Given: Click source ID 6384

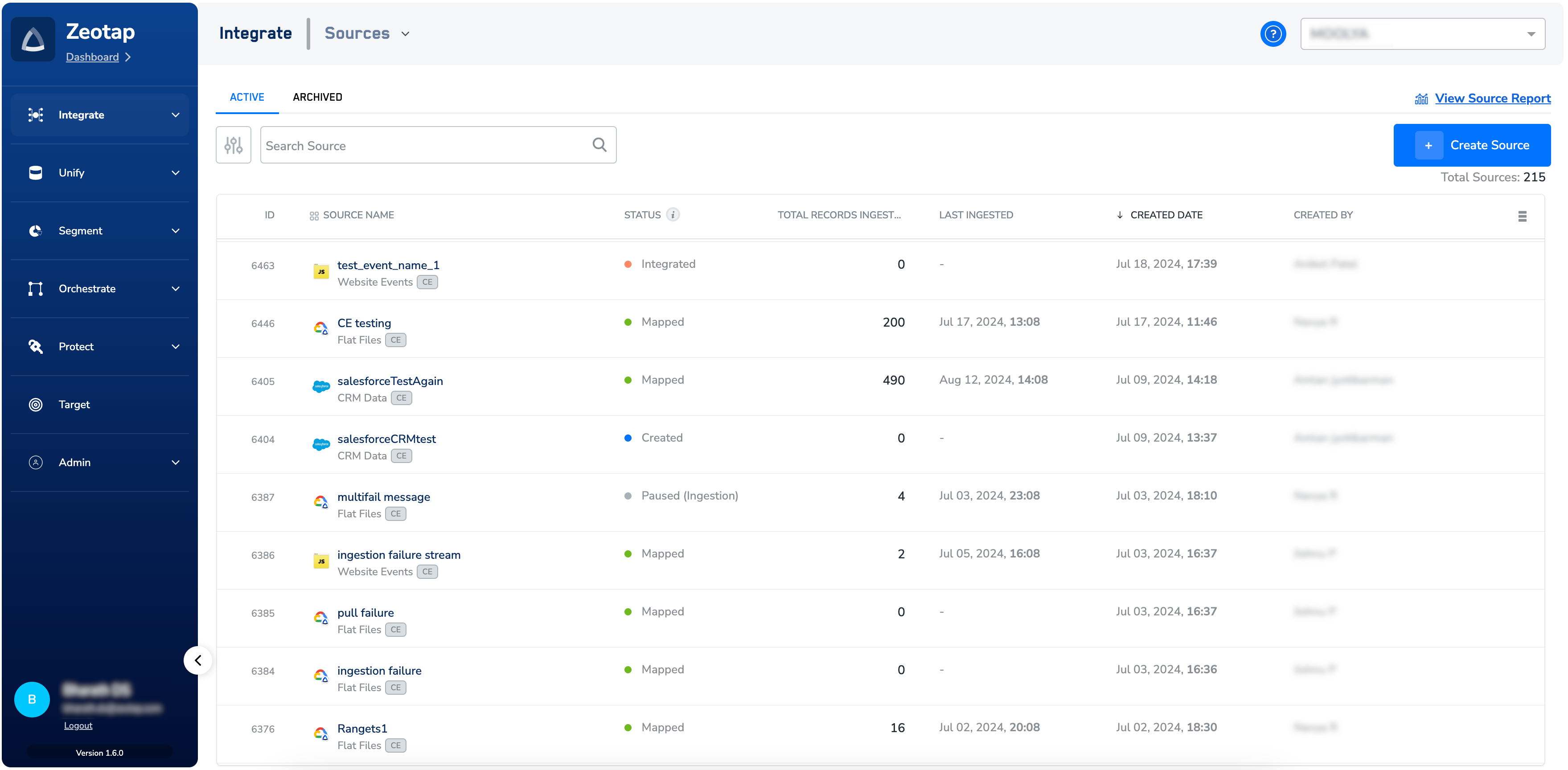Looking at the screenshot, I should click(263, 671).
